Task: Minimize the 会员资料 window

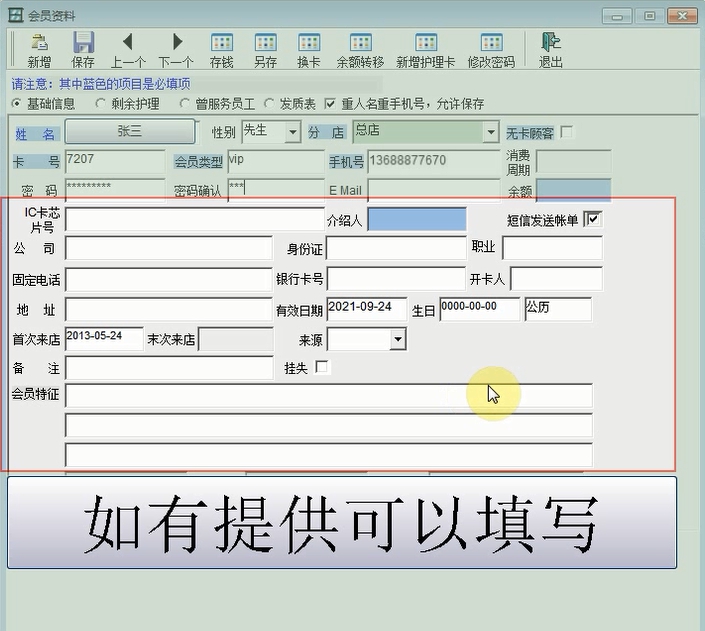Action: [617, 17]
